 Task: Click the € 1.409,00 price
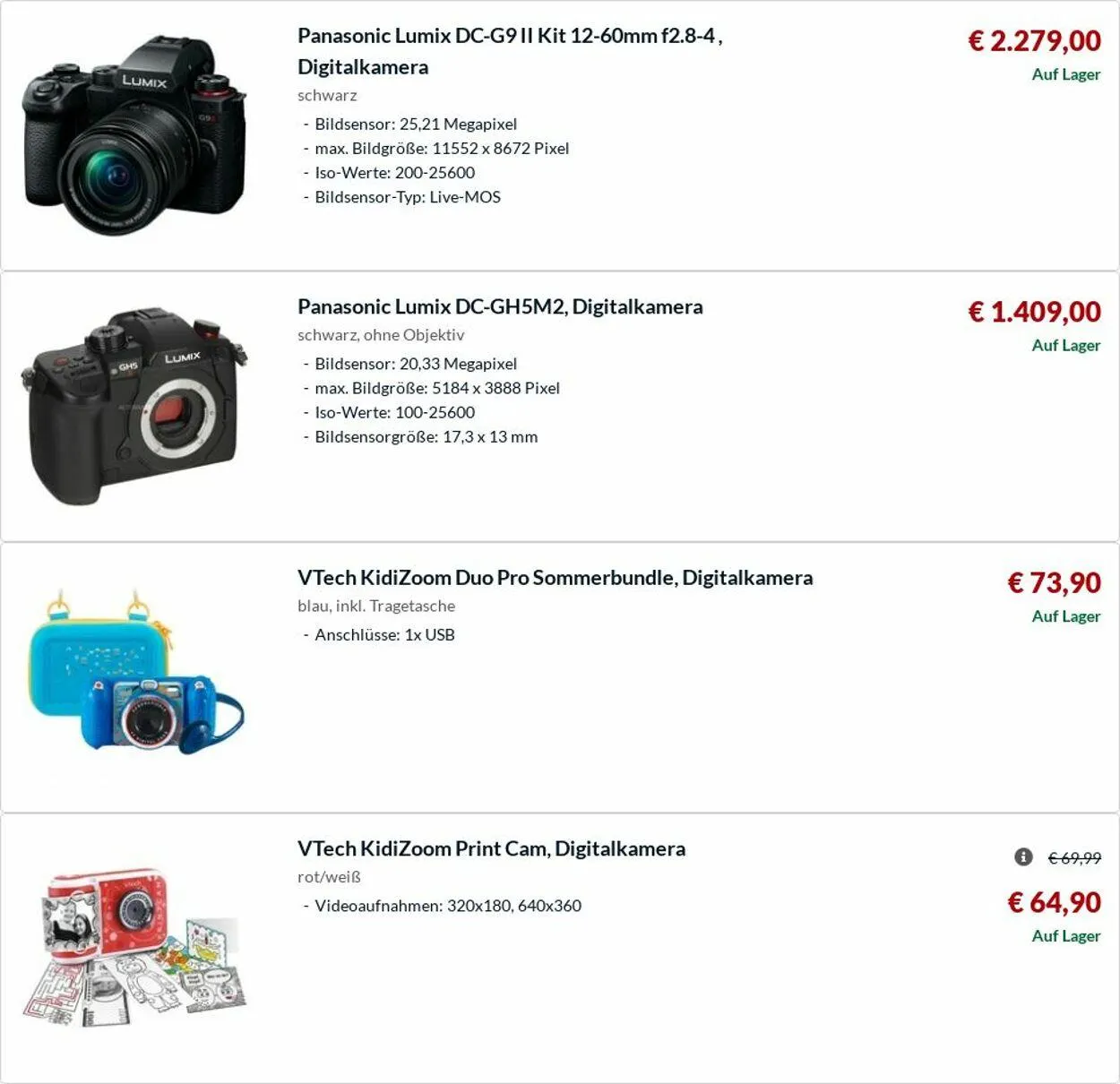(1034, 312)
